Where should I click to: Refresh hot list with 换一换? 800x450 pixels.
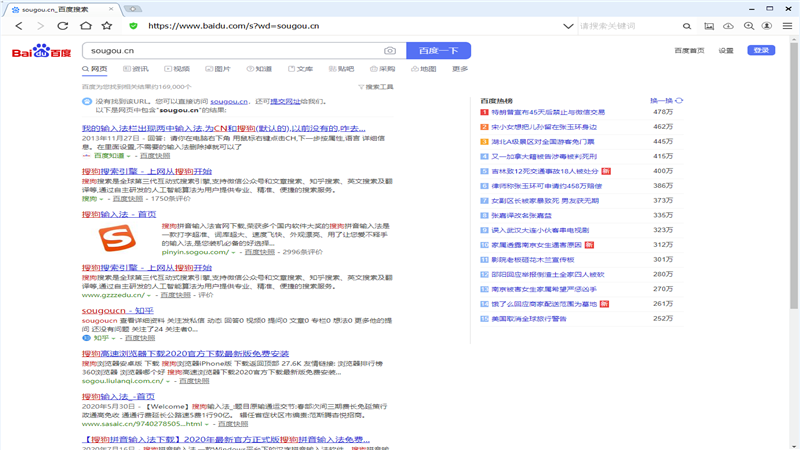(x=666, y=100)
